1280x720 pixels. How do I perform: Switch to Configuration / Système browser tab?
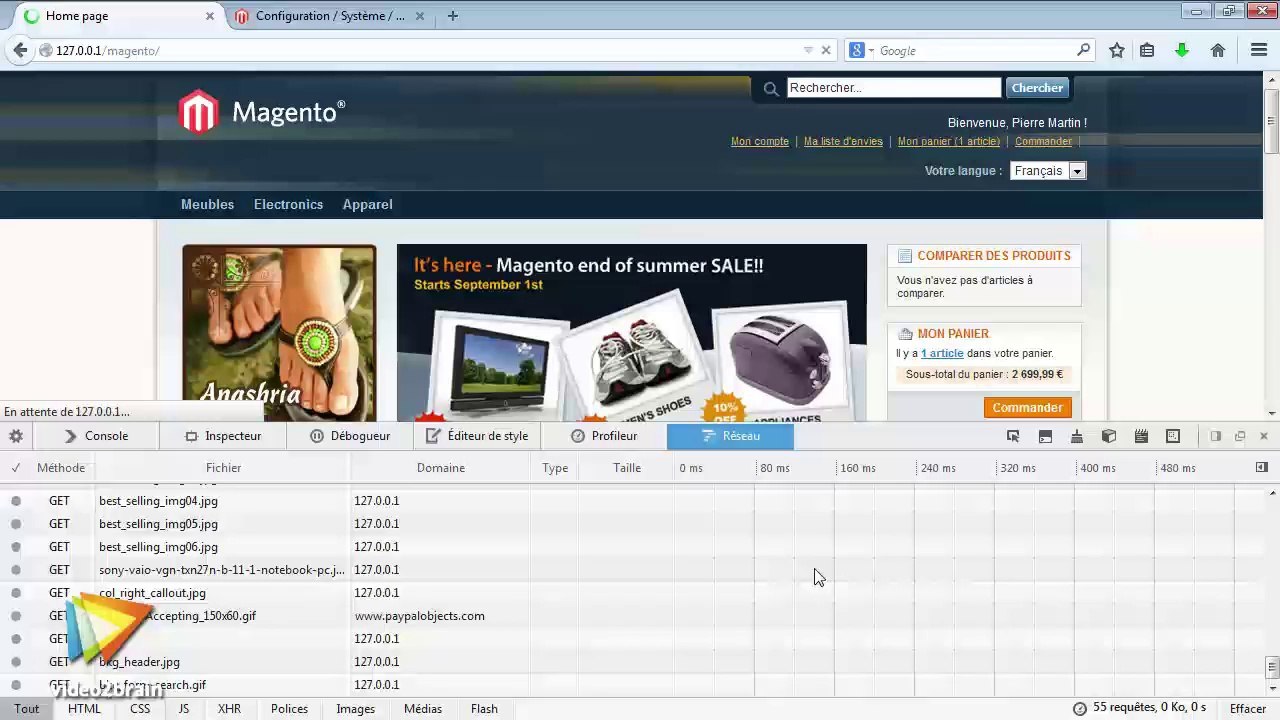click(330, 16)
